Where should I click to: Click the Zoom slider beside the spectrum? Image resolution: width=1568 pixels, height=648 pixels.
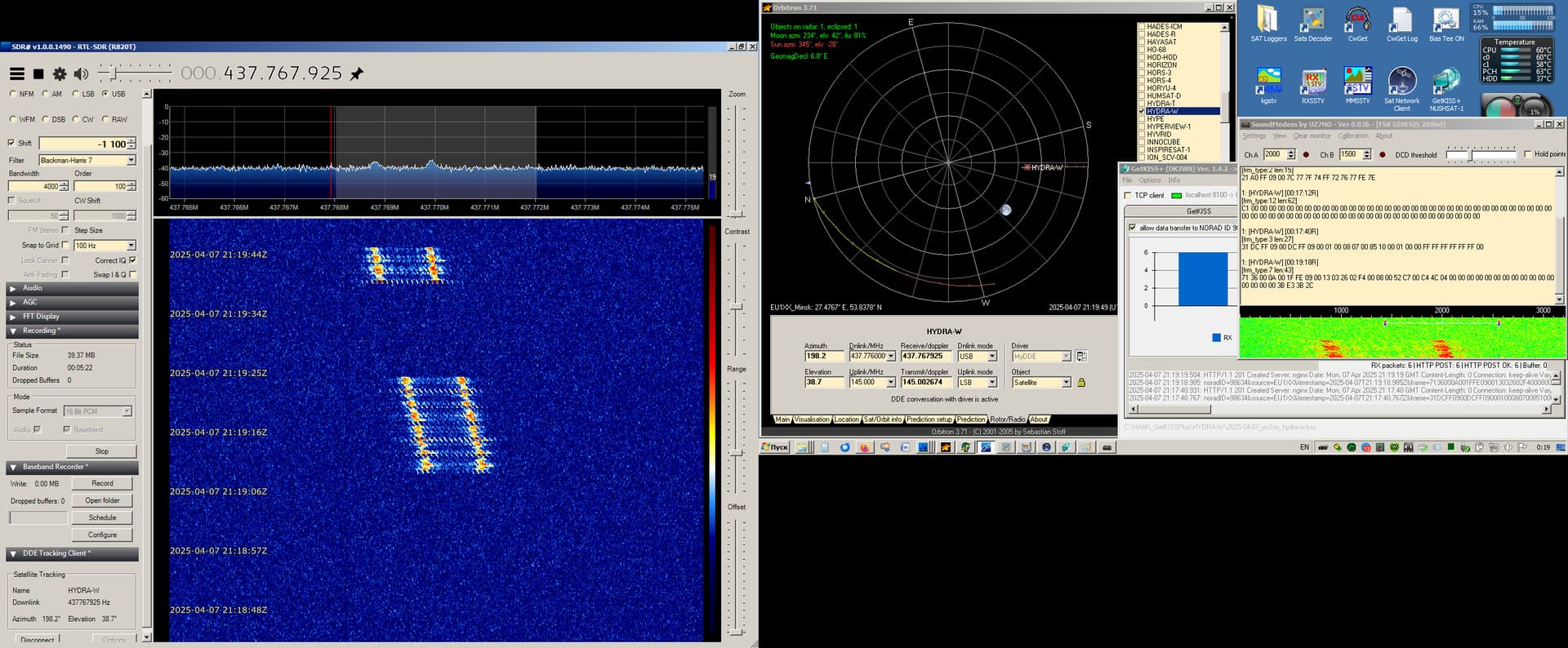click(x=737, y=160)
